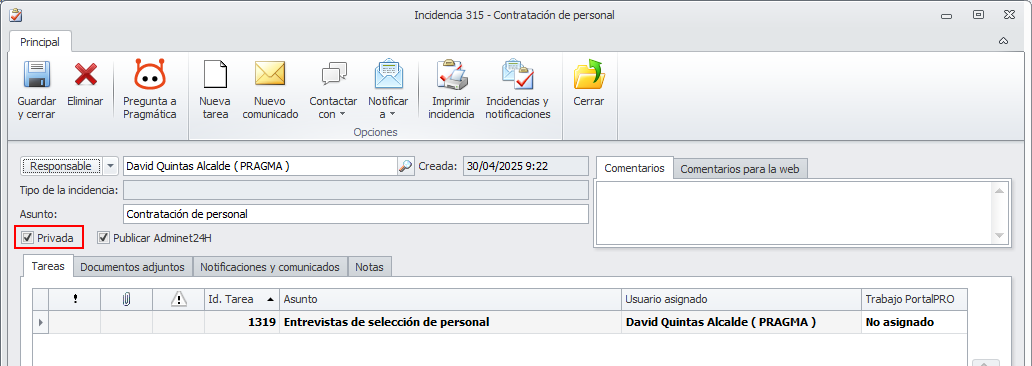
Task: Open the Contactar con dropdown
Action: coord(334,90)
